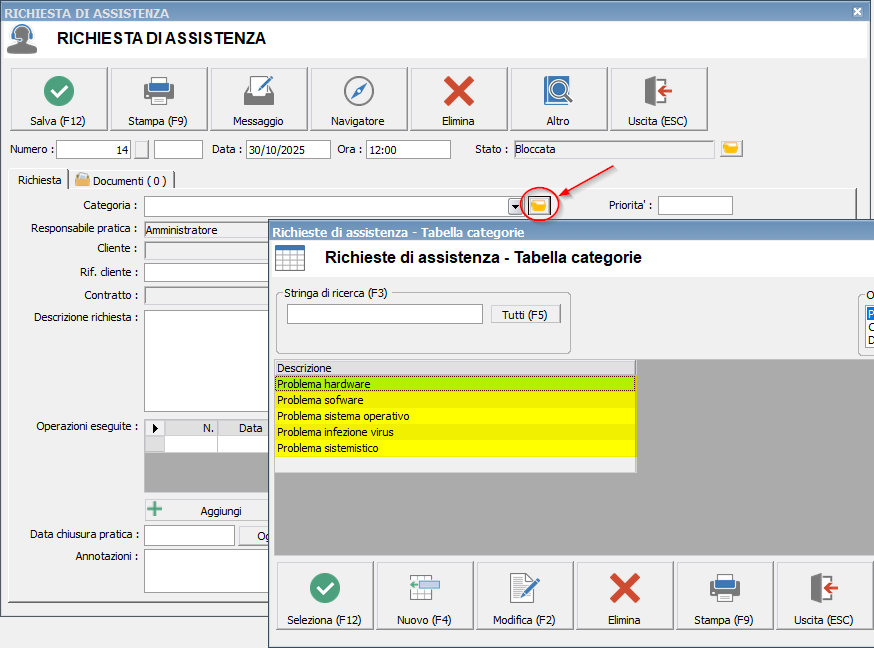Expand the Categoria dropdown arrow
The image size is (874, 648).
515,206
